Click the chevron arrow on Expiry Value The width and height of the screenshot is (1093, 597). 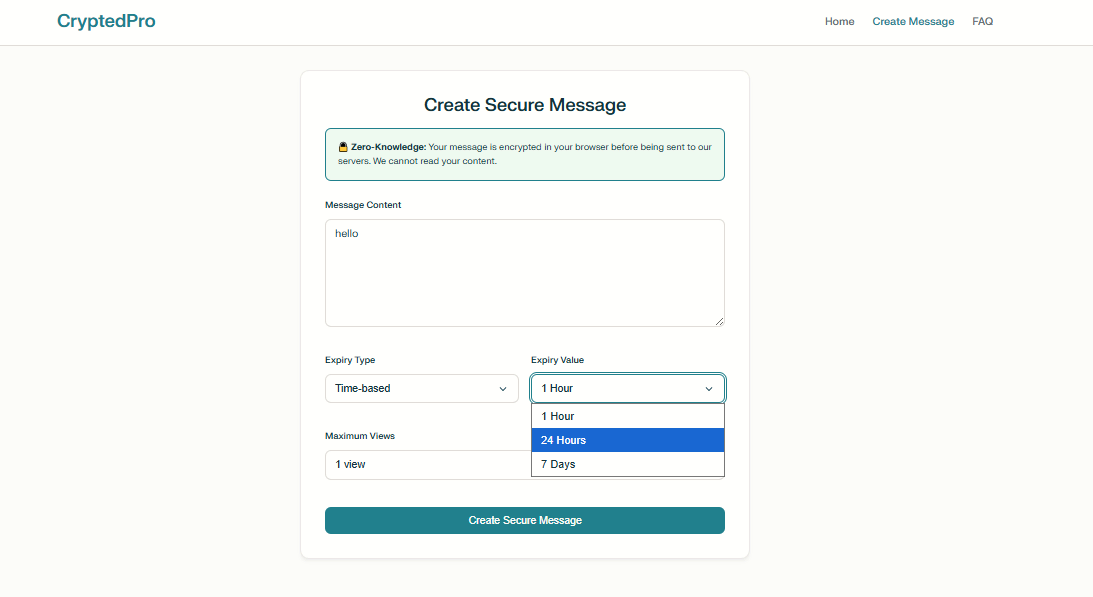tap(709, 389)
